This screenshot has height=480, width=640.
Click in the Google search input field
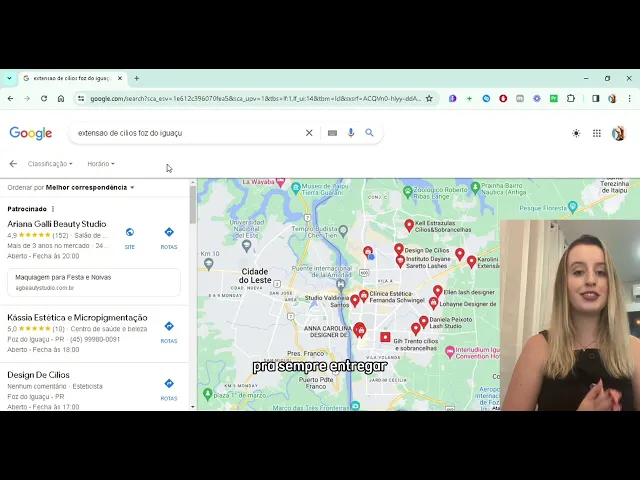coord(188,133)
